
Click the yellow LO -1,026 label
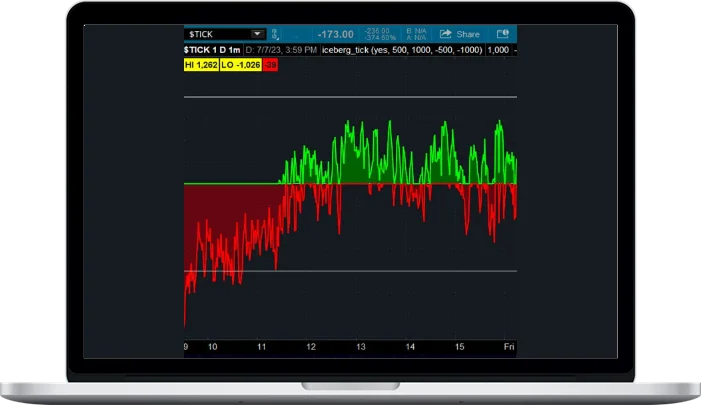click(x=242, y=64)
